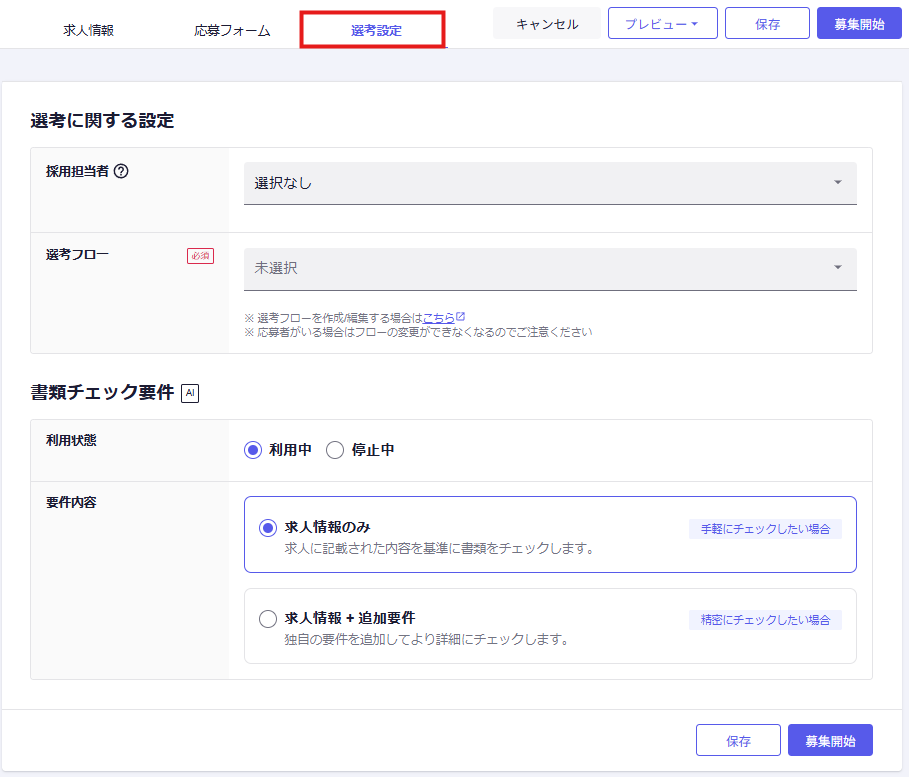The width and height of the screenshot is (909, 777).
Task: Select the 利用中 radio button
Action: coord(253,450)
